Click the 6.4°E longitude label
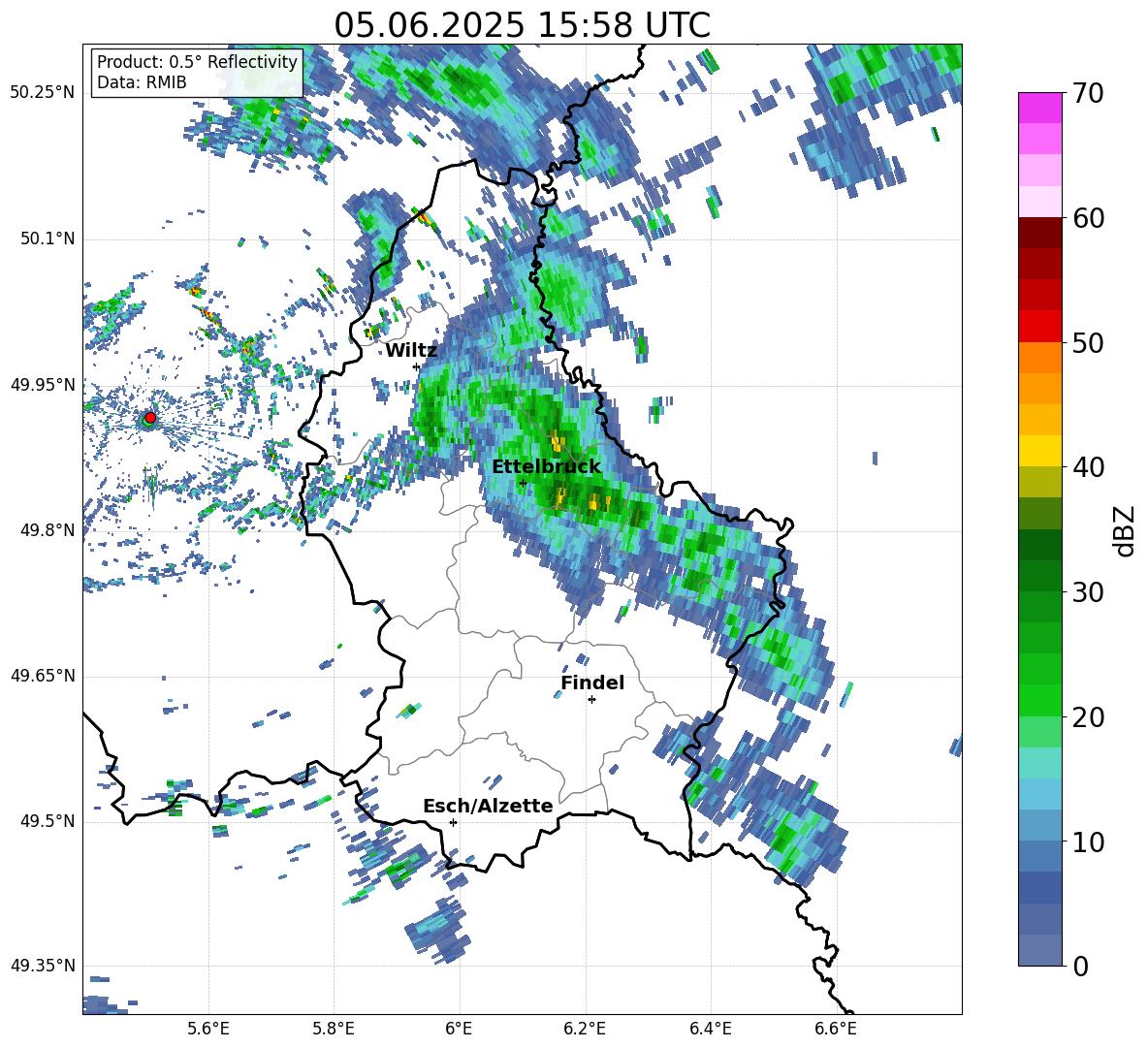This screenshot has height=1048, width=1148. (x=710, y=1029)
